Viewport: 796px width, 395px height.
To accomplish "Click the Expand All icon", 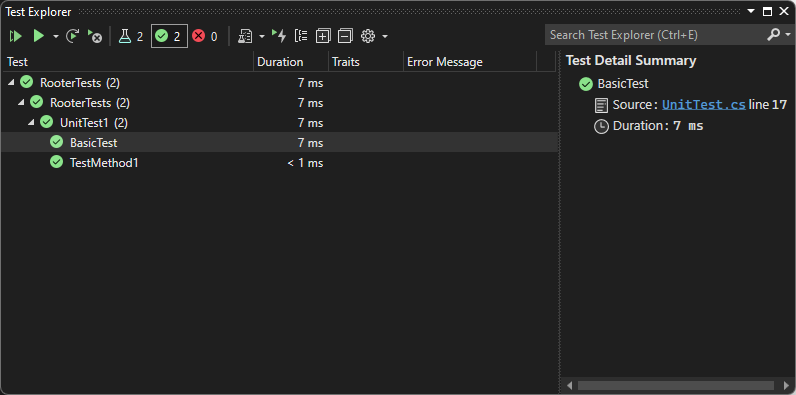I will (323, 36).
